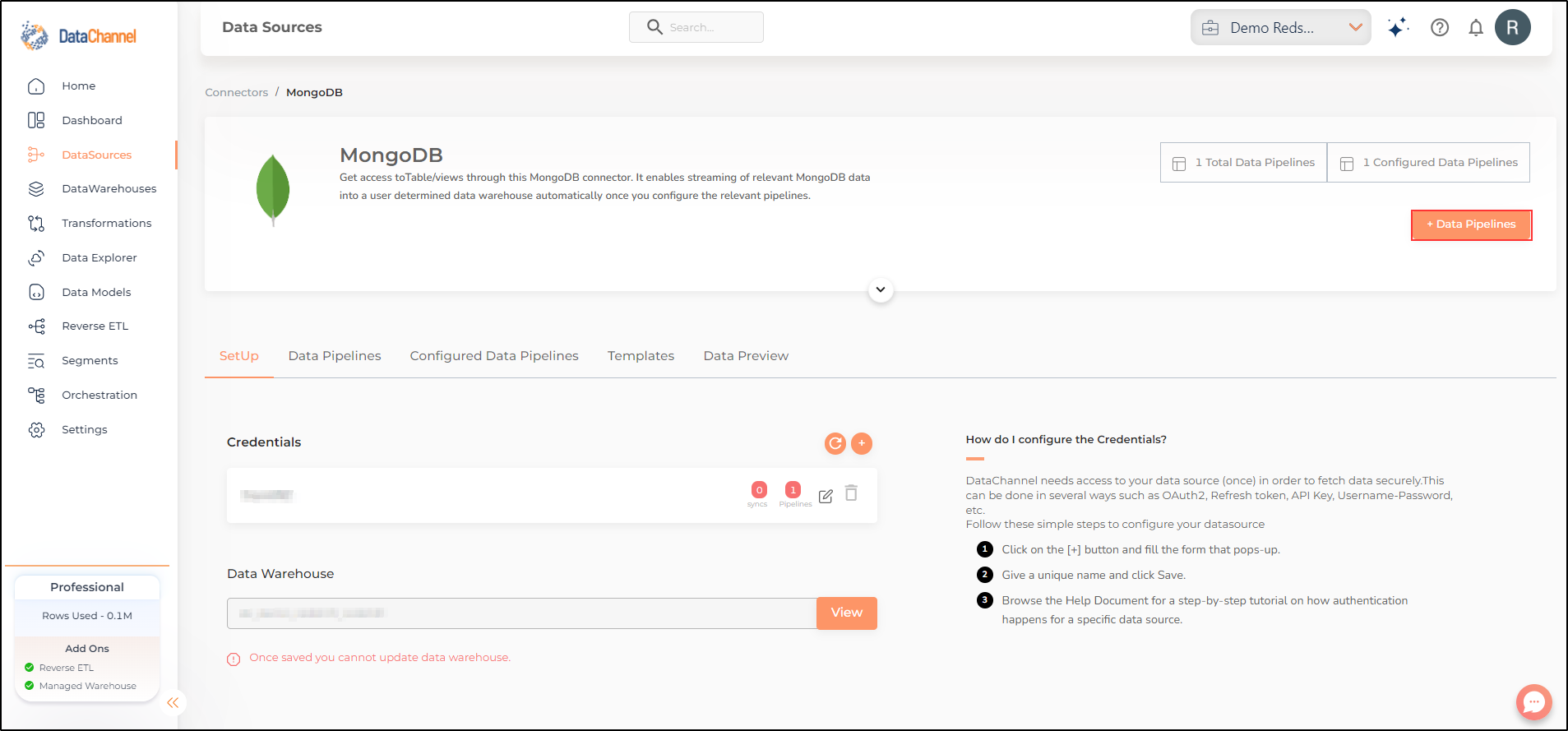1568x731 pixels.
Task: Open Data Explorer
Action: (99, 257)
